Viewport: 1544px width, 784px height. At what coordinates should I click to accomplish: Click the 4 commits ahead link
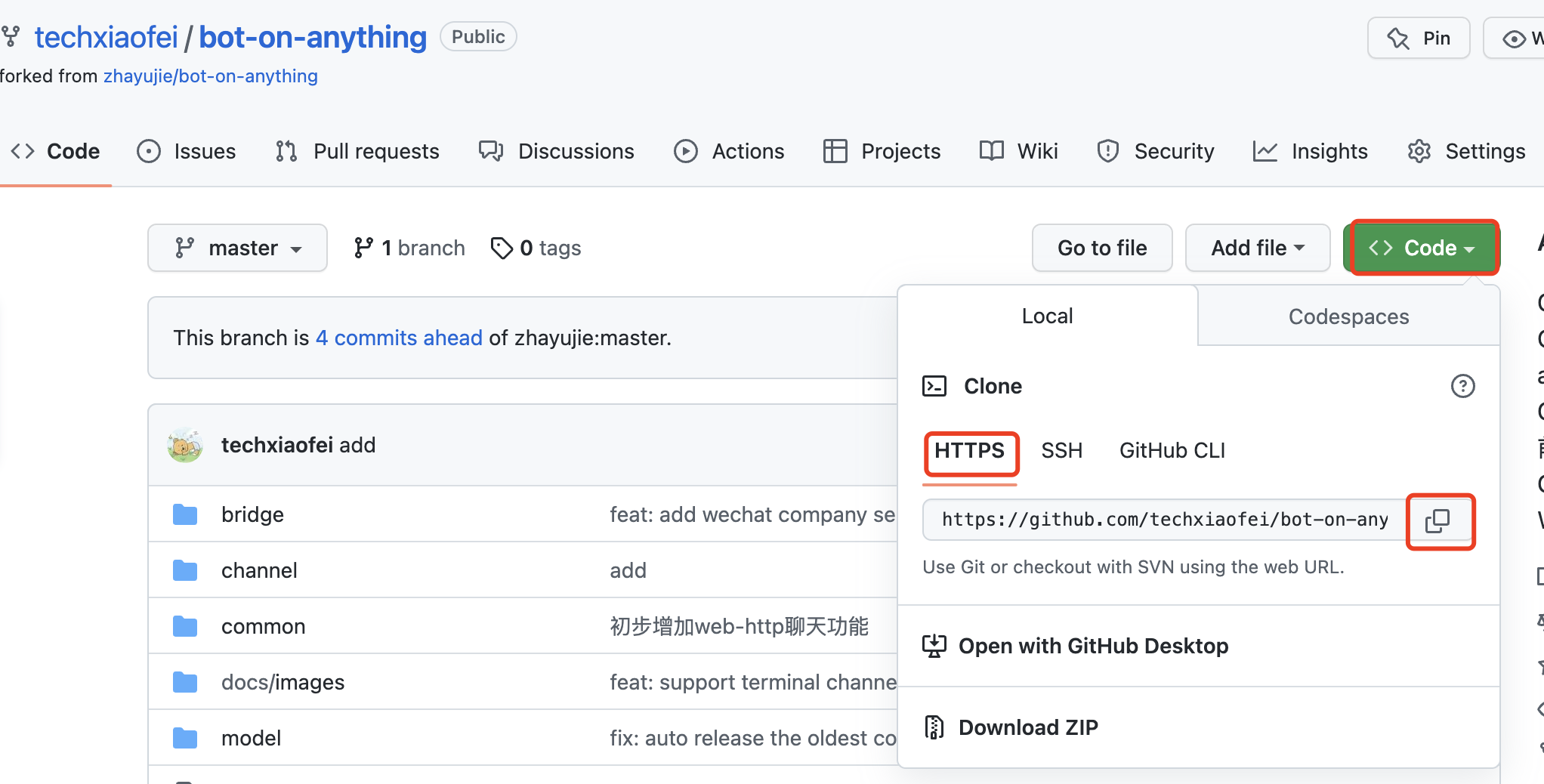pyautogui.click(x=398, y=338)
